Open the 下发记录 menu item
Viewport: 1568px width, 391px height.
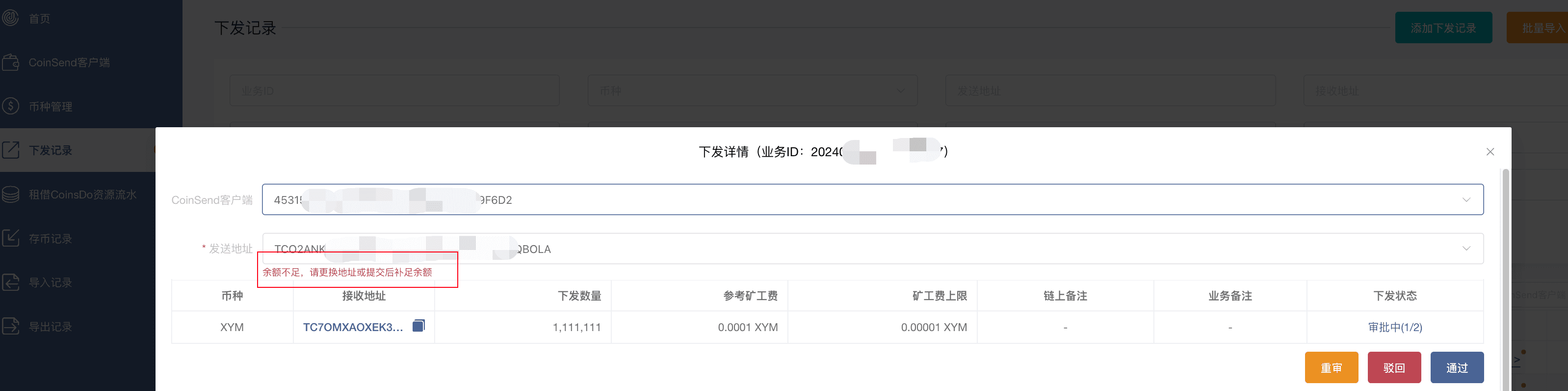51,150
